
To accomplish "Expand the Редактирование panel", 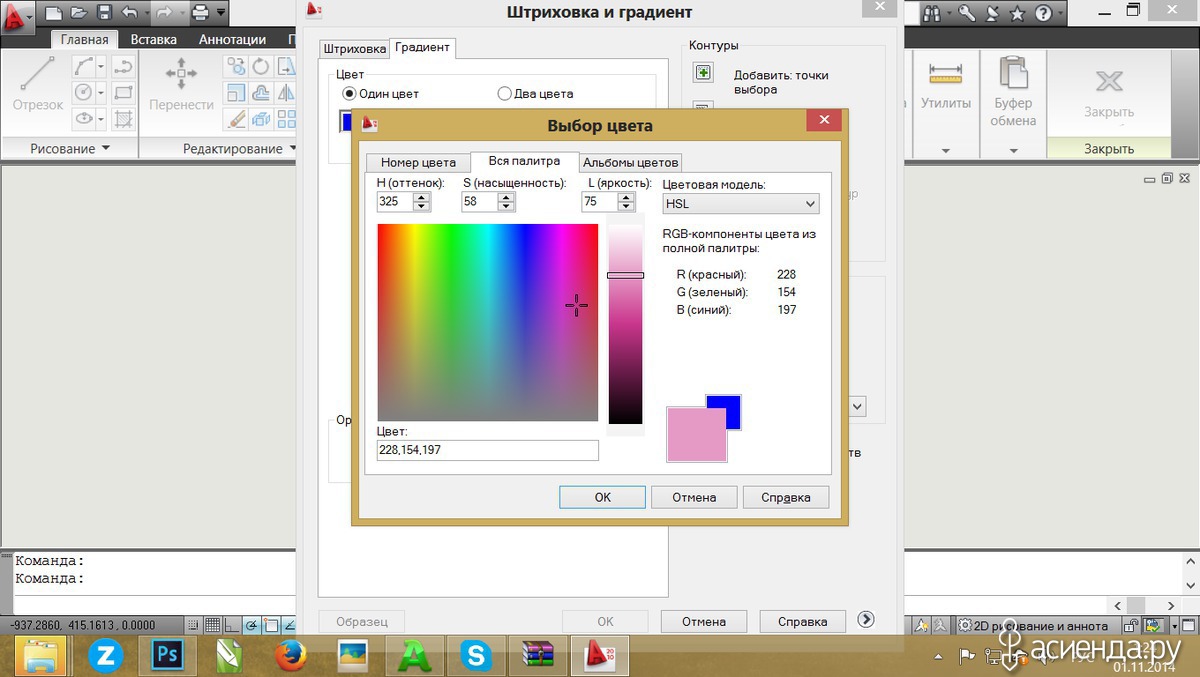I will [240, 149].
